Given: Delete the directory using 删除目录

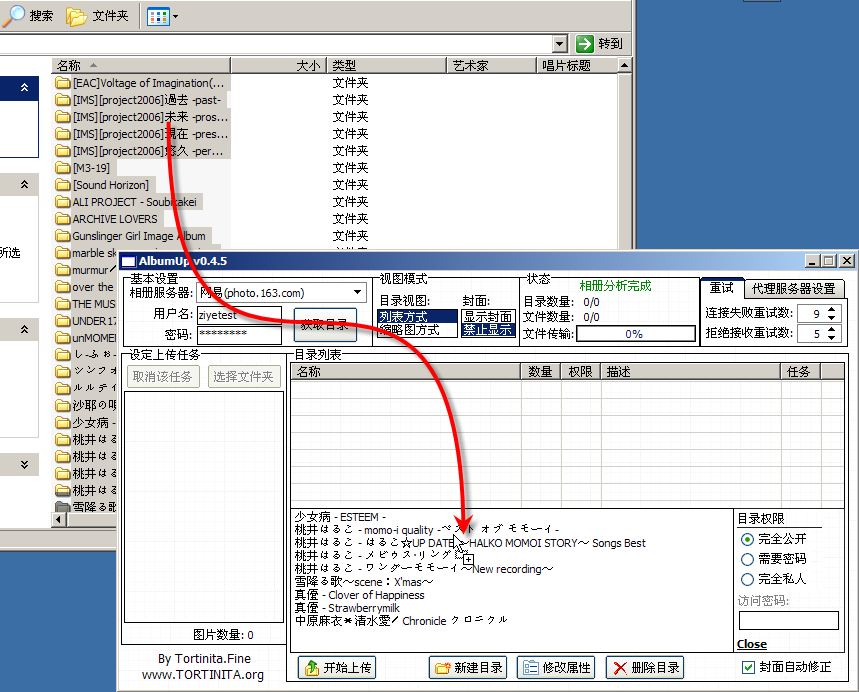Looking at the screenshot, I should point(645,667).
